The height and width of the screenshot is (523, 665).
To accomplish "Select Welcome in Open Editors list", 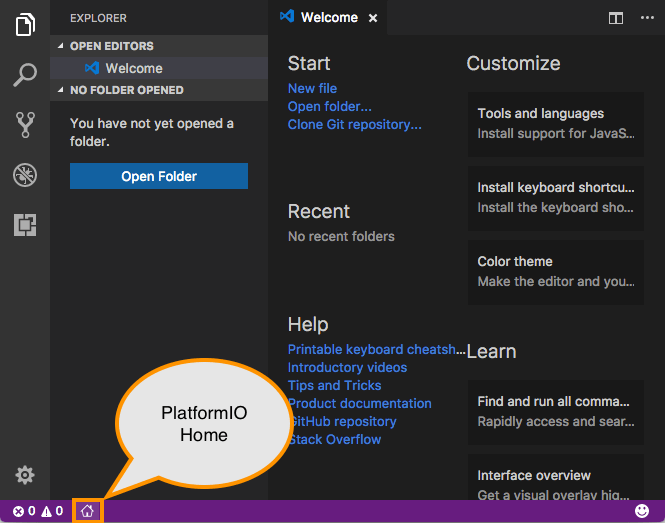I will 133,68.
